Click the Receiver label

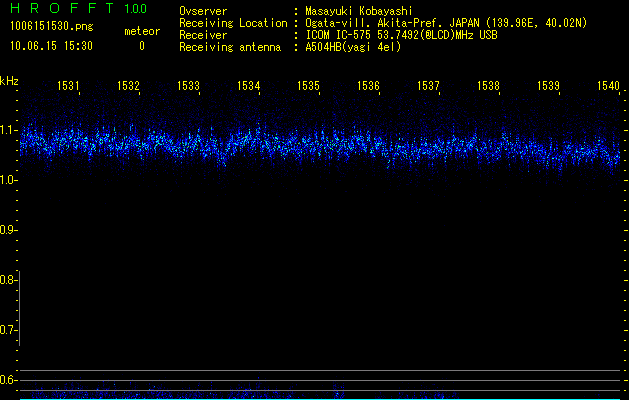(x=203, y=35)
